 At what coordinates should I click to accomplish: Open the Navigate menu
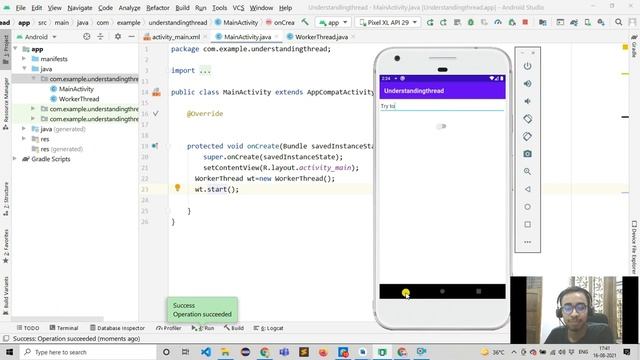[80, 8]
